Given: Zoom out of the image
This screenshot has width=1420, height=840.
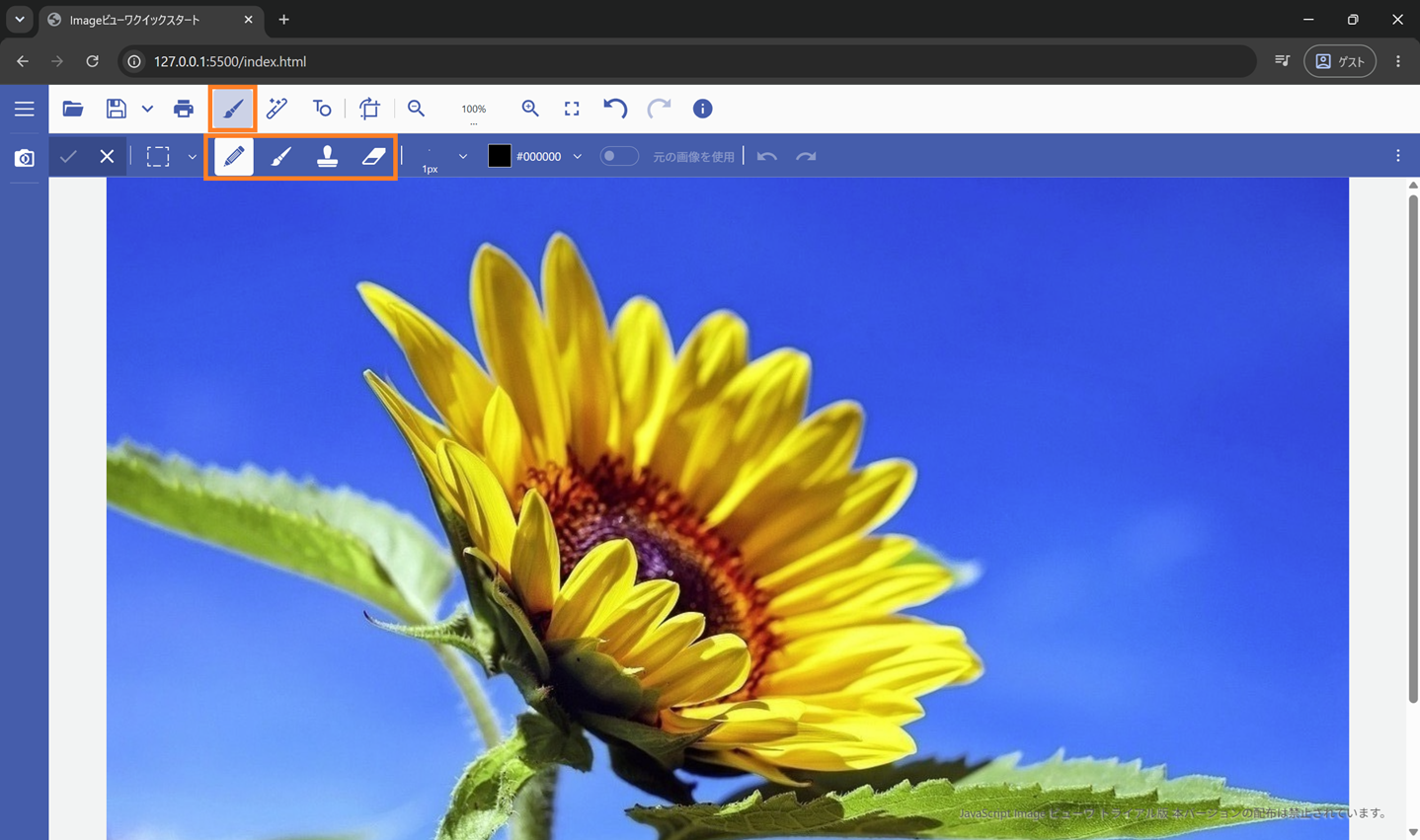Looking at the screenshot, I should [x=417, y=109].
